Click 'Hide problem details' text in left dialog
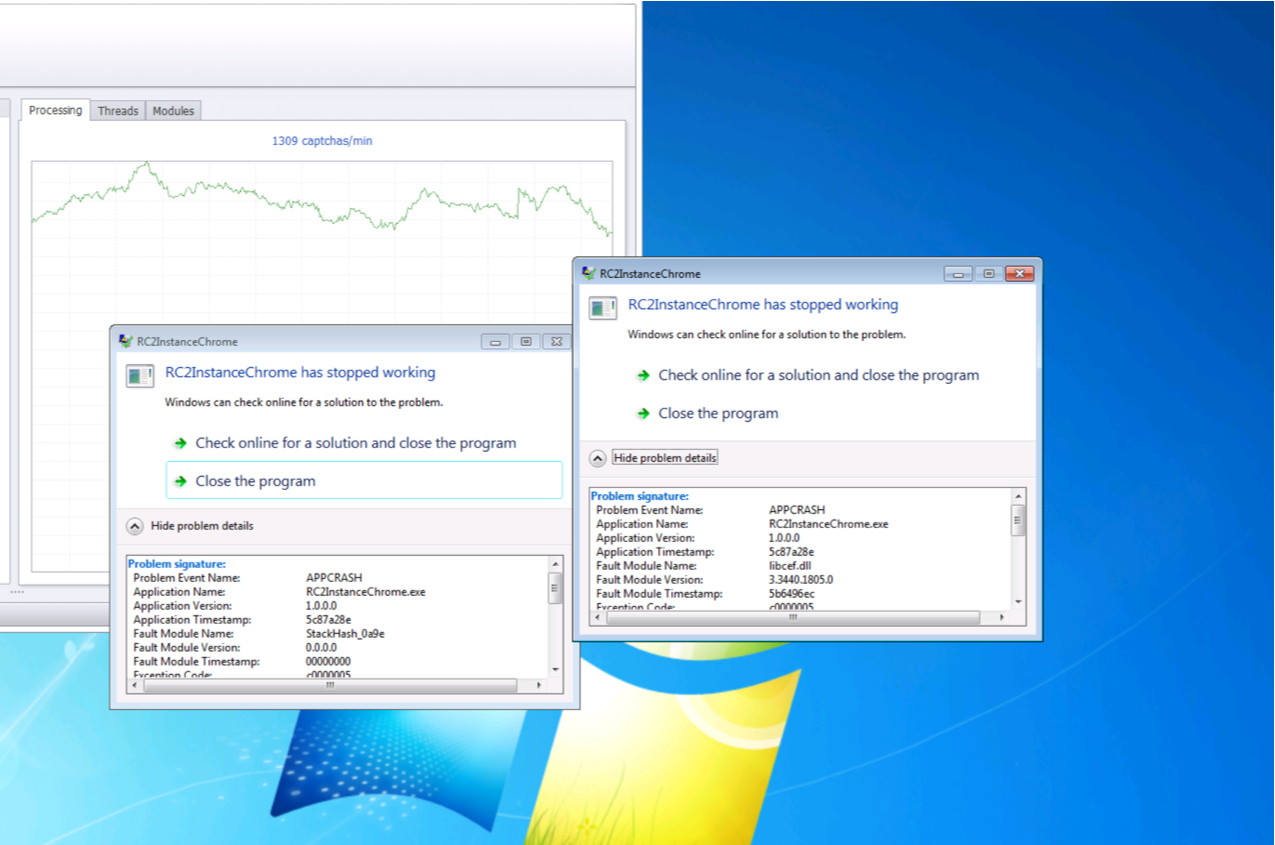Image resolution: width=1275 pixels, height=845 pixels. (x=202, y=525)
